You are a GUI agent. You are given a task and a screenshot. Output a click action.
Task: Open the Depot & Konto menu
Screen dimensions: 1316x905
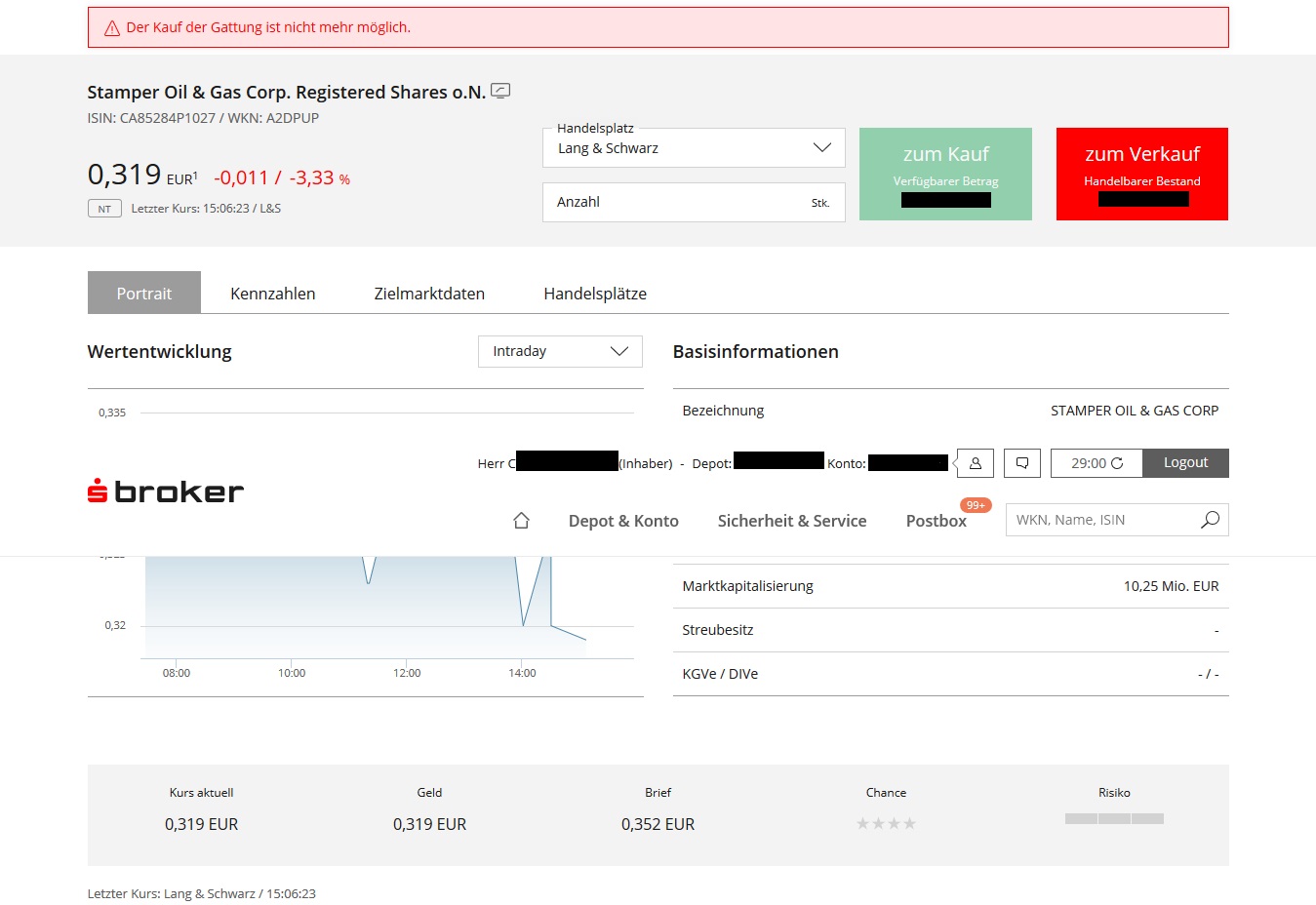point(623,520)
